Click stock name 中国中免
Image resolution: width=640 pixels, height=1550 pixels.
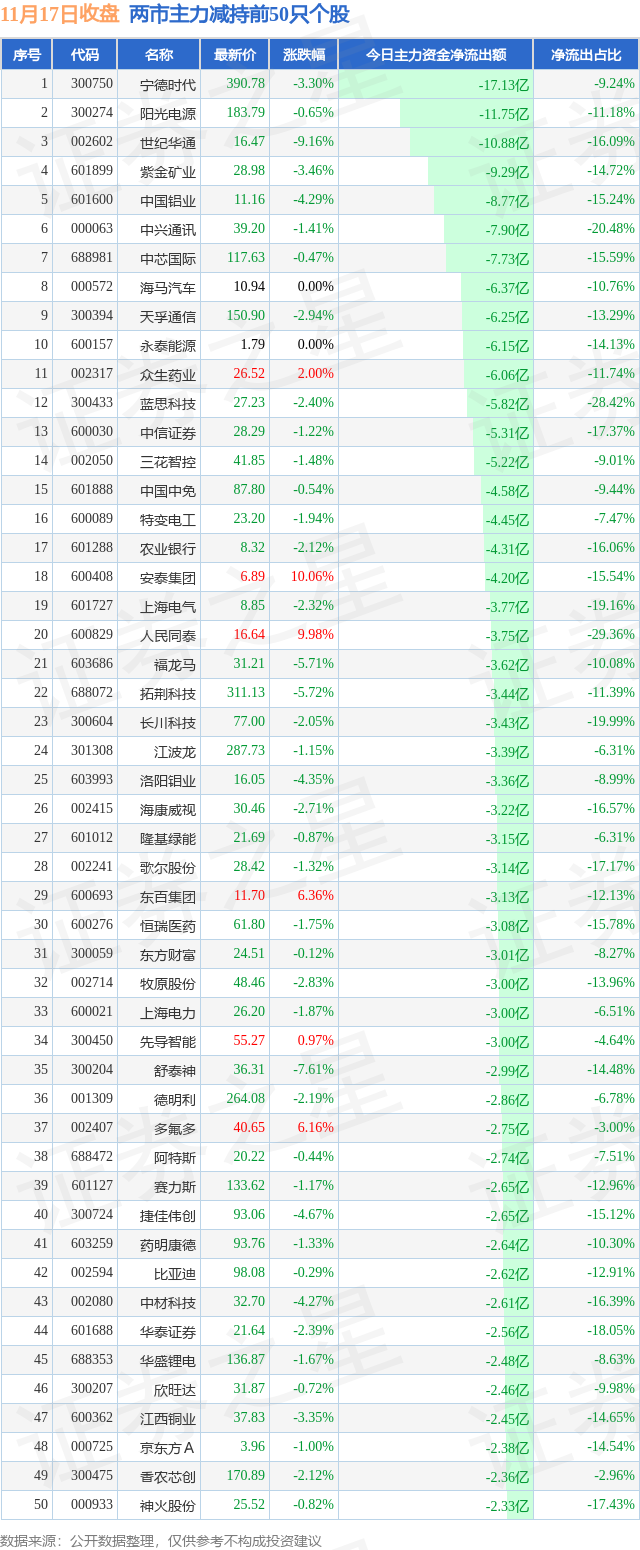tap(168, 490)
